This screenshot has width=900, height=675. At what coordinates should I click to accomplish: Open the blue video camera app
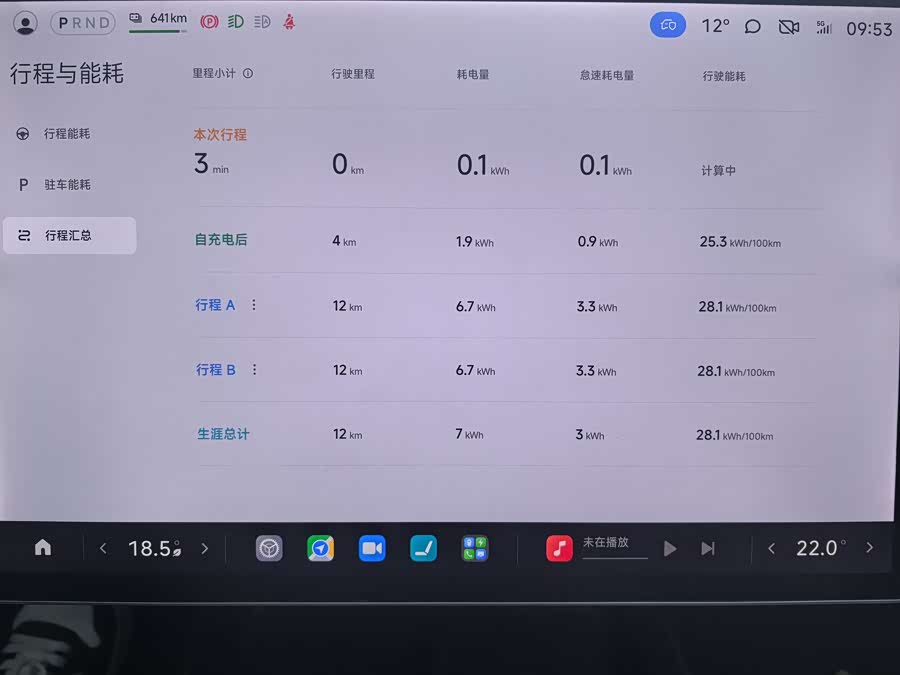pos(372,548)
